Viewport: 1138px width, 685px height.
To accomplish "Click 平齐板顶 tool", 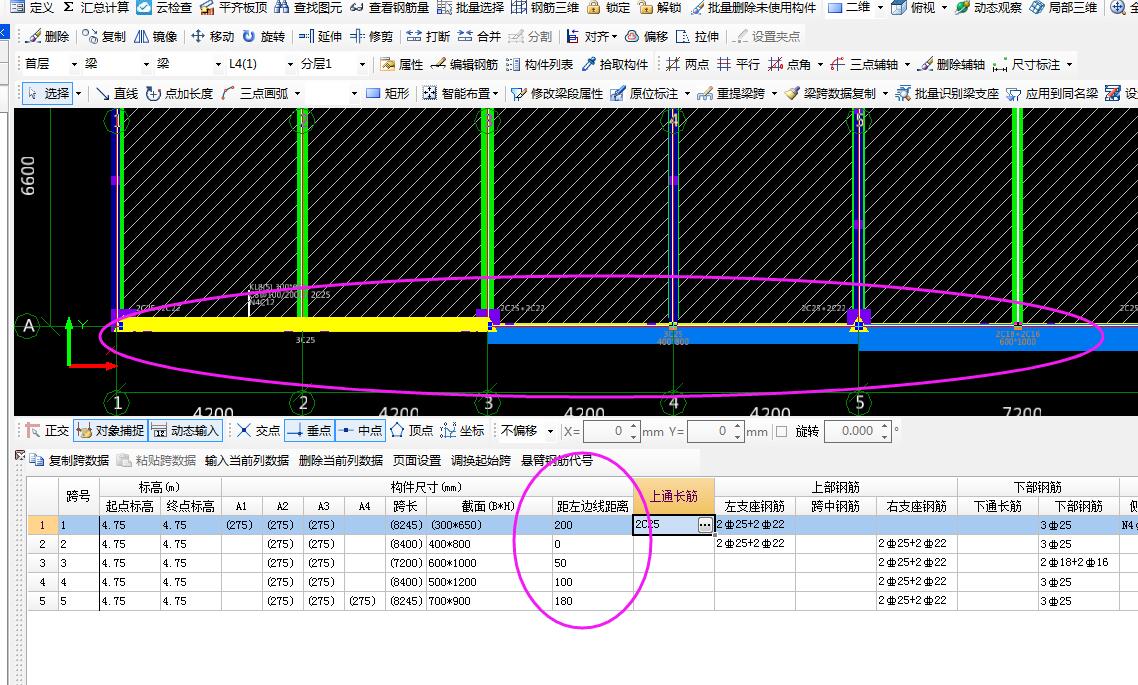I will (x=234, y=7).
